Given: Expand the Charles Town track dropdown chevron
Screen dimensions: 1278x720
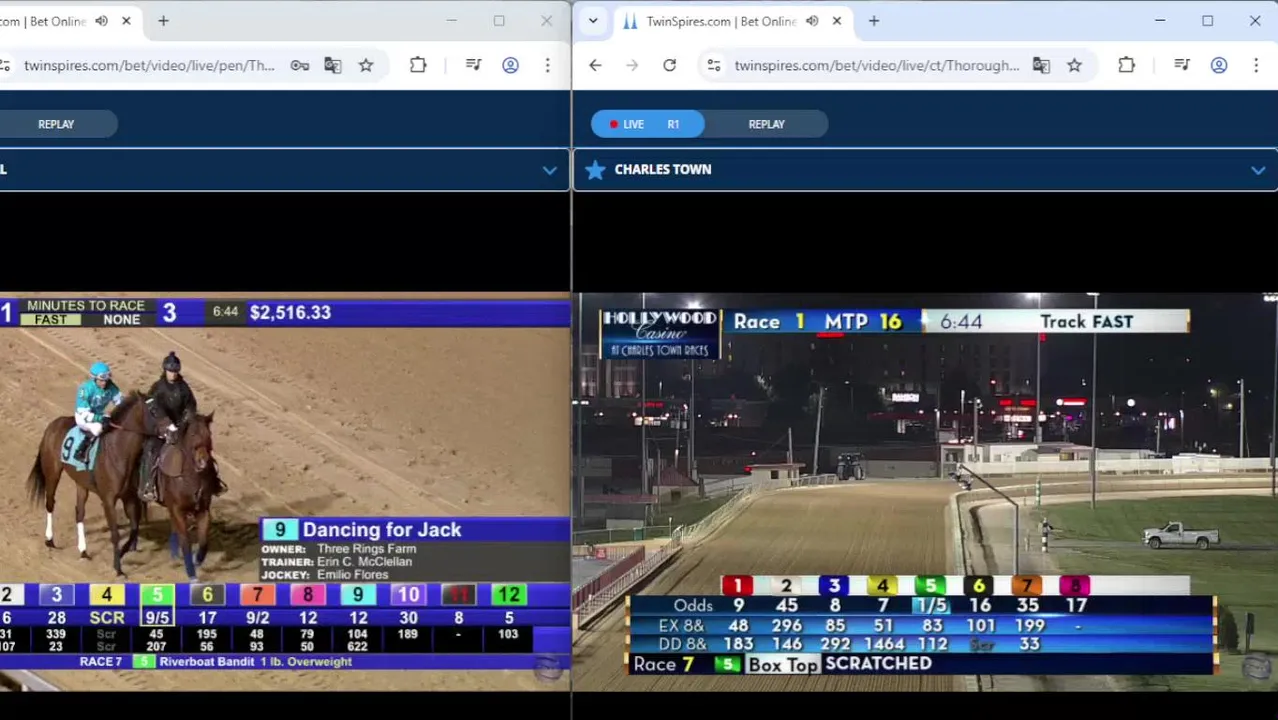Looking at the screenshot, I should pos(1258,170).
